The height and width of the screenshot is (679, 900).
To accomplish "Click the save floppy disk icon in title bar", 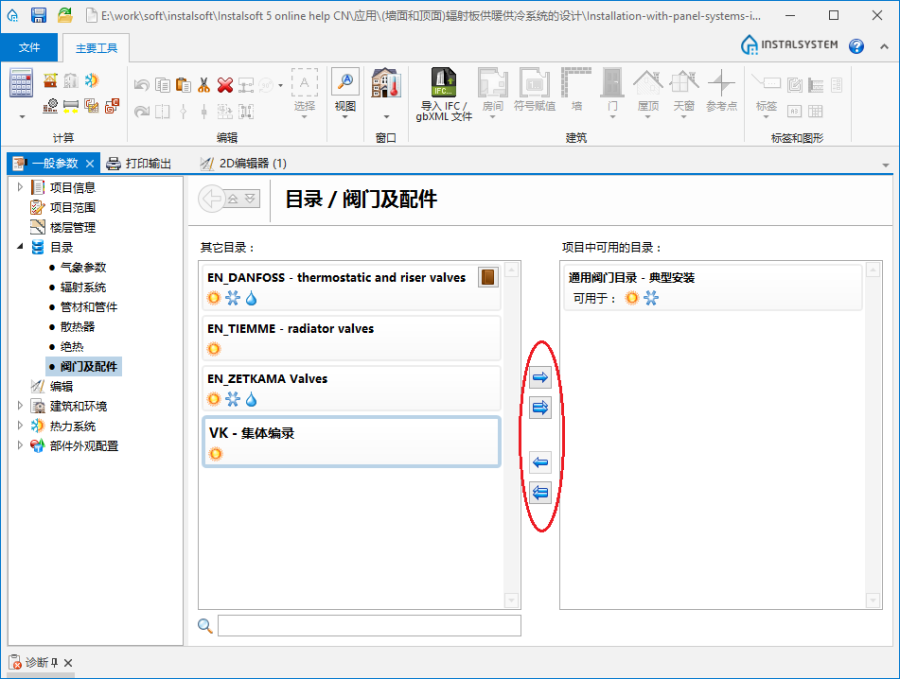I will coord(38,15).
